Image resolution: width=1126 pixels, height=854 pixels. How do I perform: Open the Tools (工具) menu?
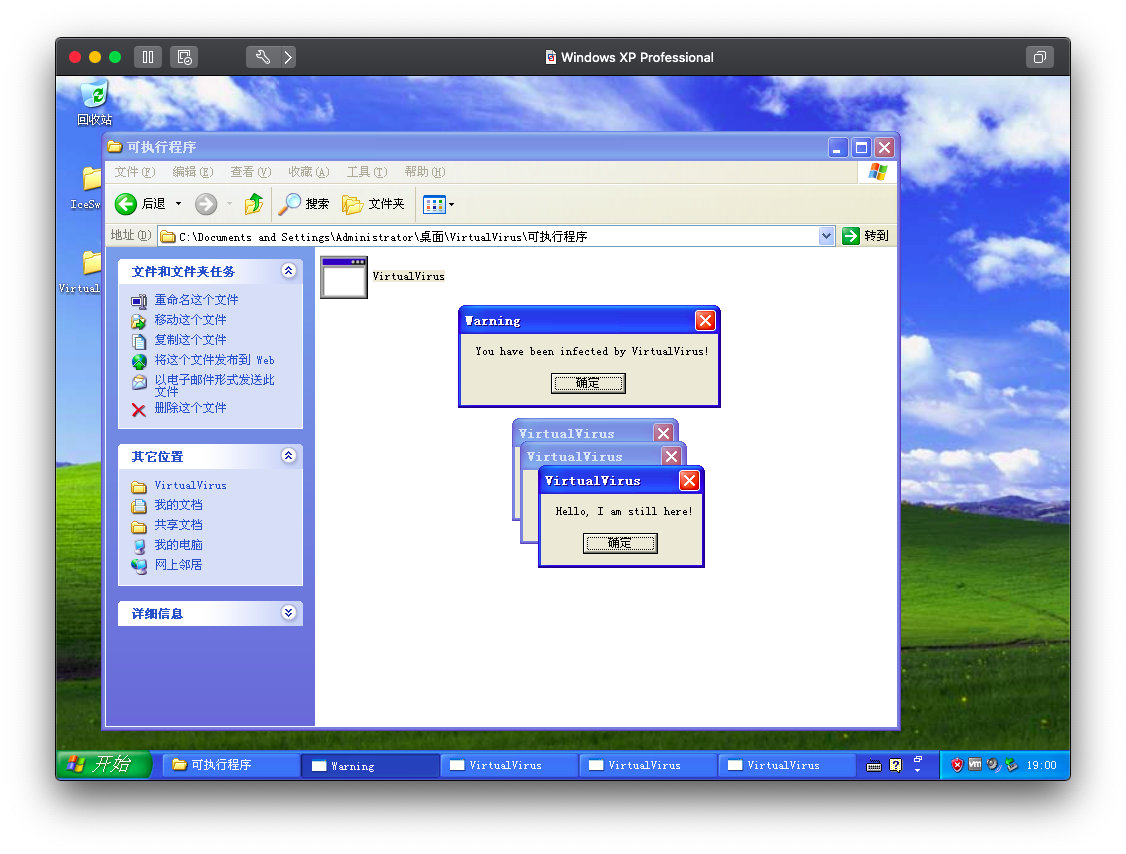pos(366,172)
